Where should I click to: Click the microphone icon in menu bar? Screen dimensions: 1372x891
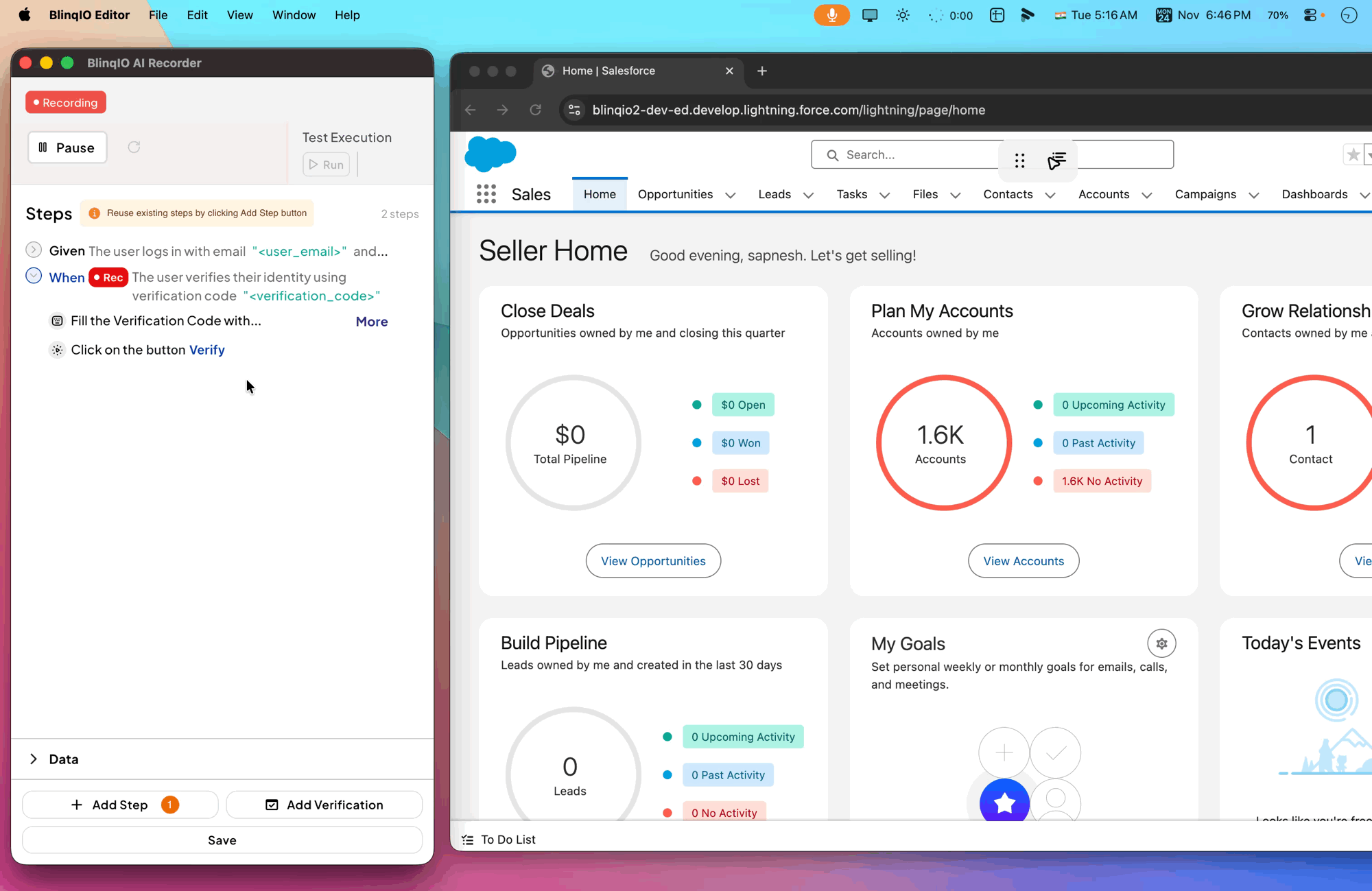click(x=831, y=15)
